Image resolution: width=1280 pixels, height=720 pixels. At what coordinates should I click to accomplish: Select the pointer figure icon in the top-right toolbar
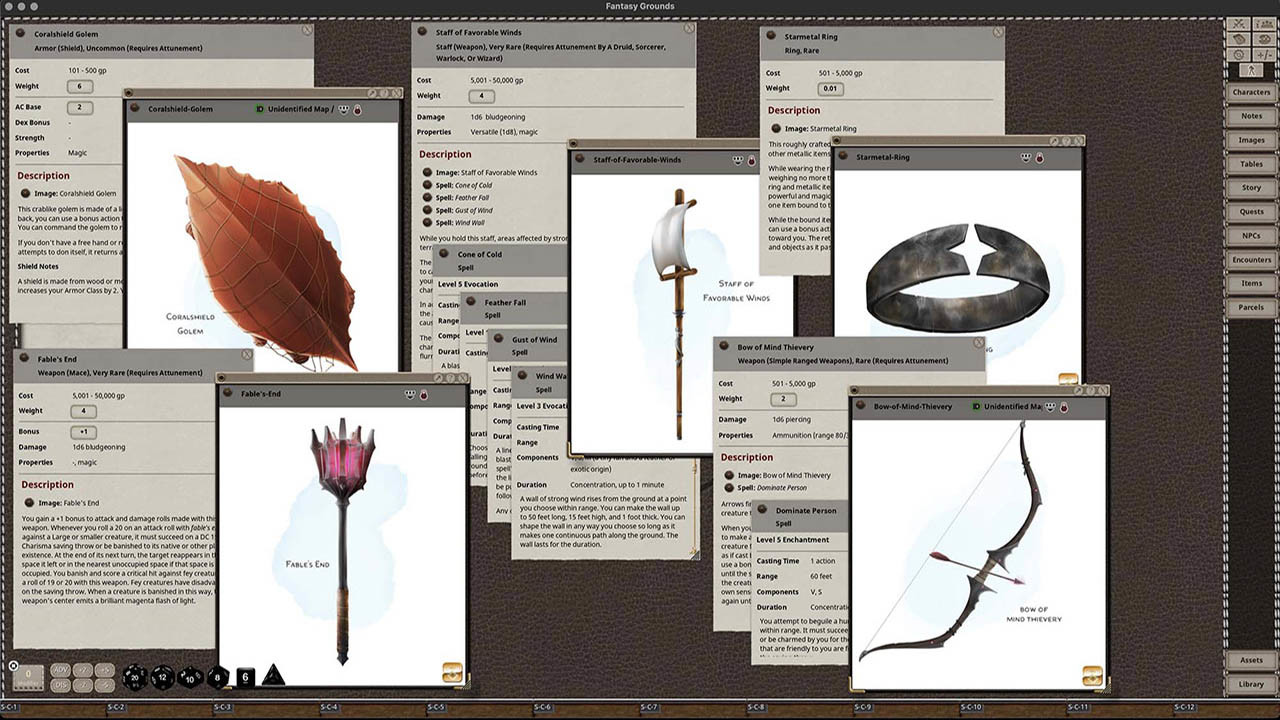1251,70
